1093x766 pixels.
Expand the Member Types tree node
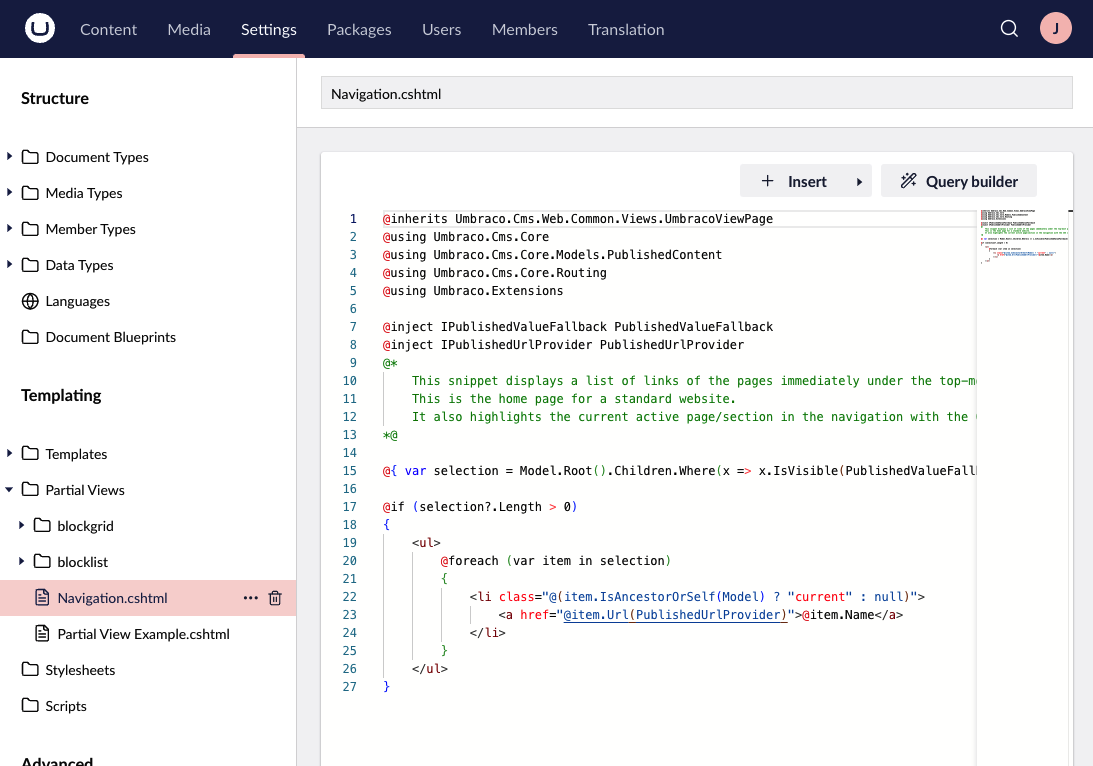point(9,228)
